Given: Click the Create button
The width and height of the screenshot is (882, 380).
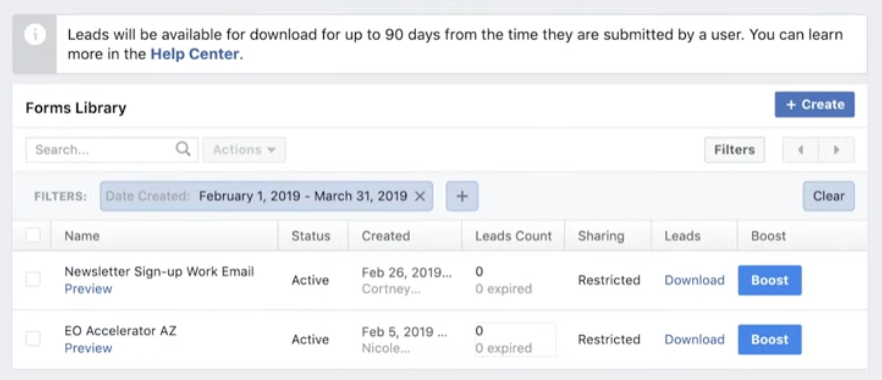Looking at the screenshot, I should [x=814, y=105].
